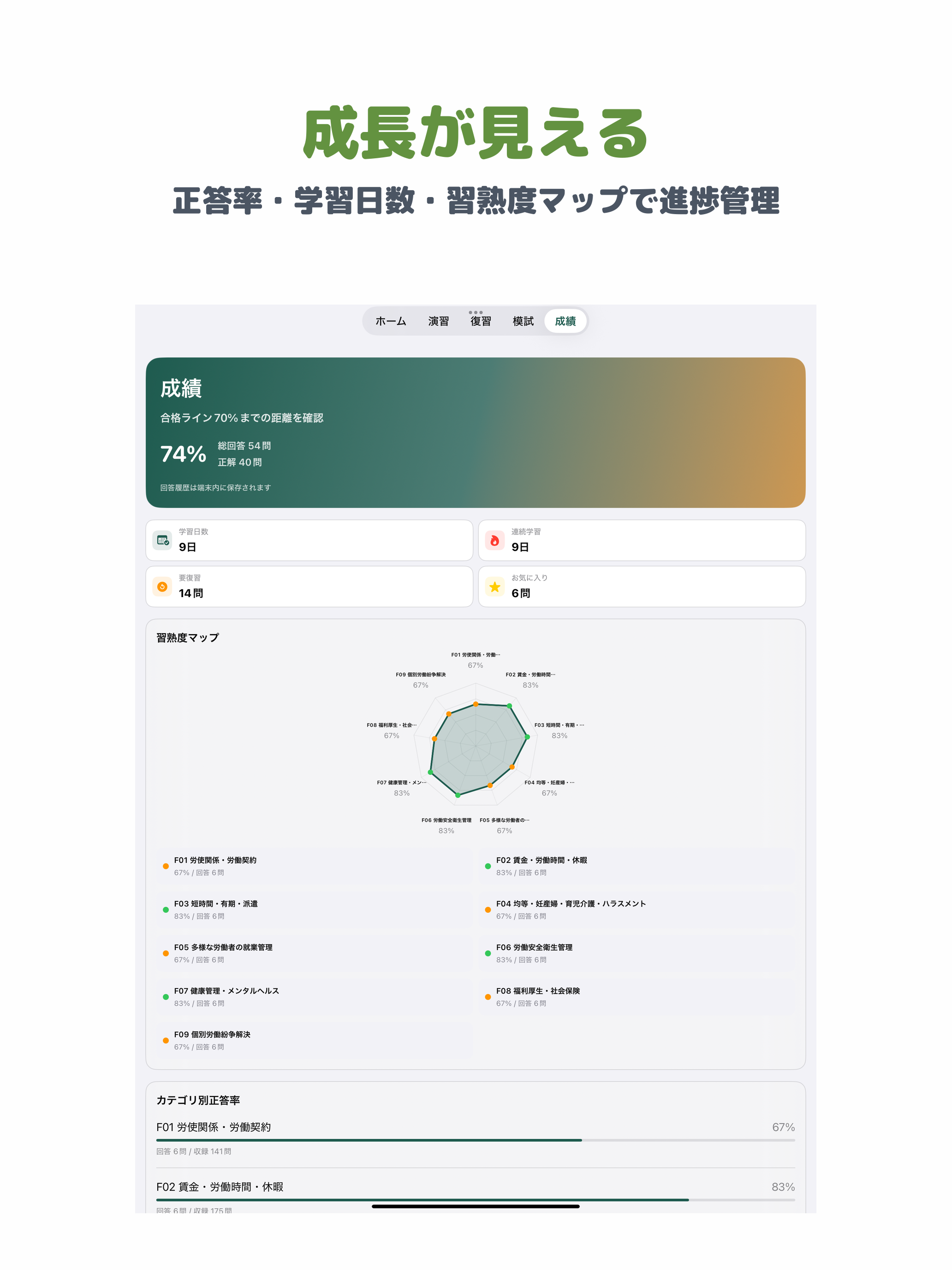Click the home indicator bar at bottom

click(476, 1206)
